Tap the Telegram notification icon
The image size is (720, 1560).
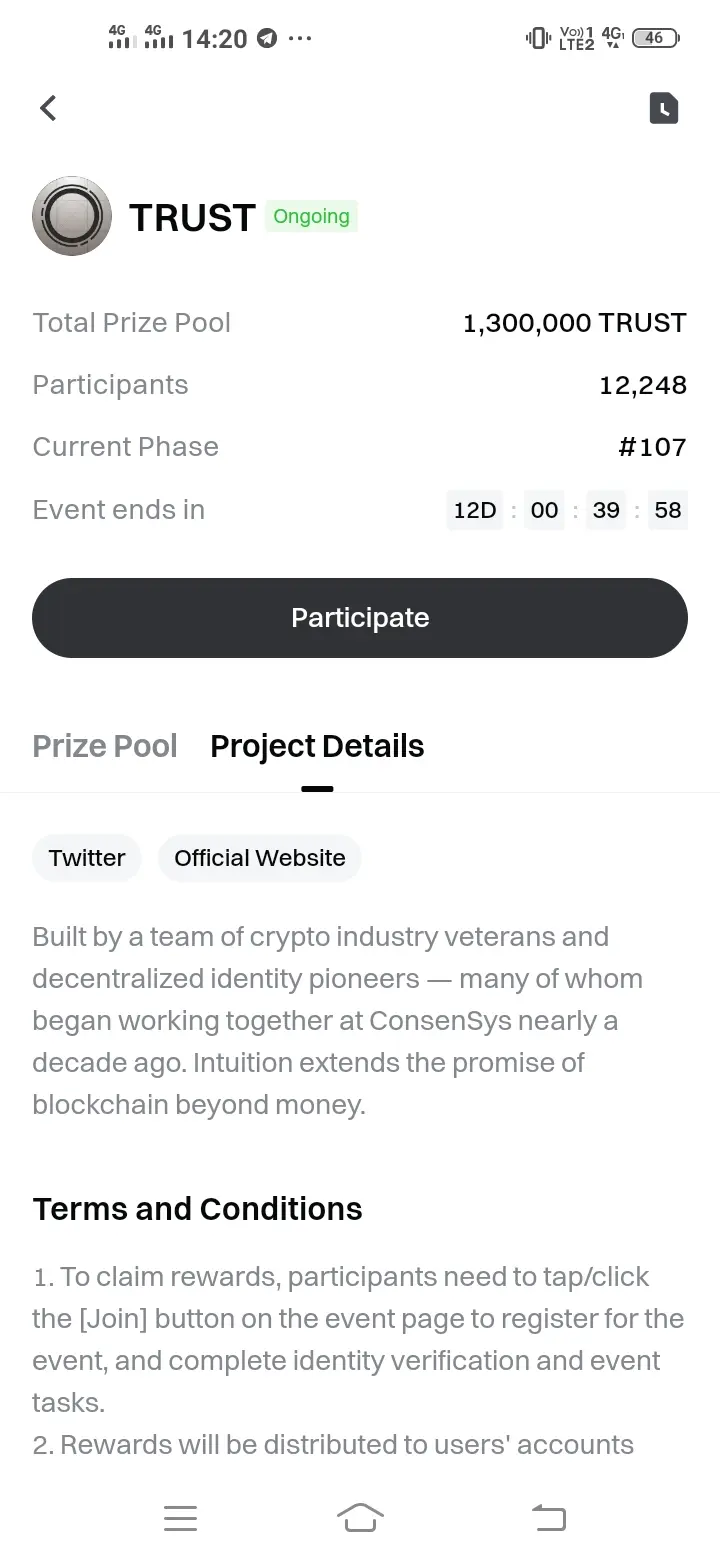coord(266,38)
